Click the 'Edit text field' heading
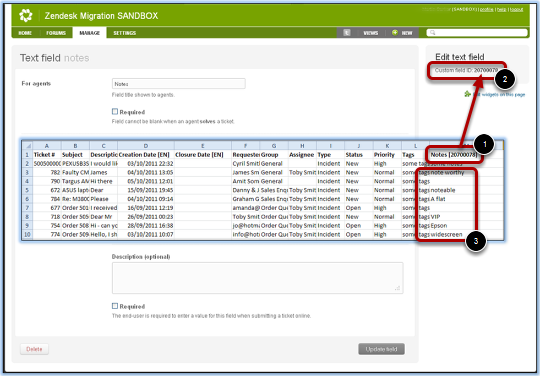 459,57
